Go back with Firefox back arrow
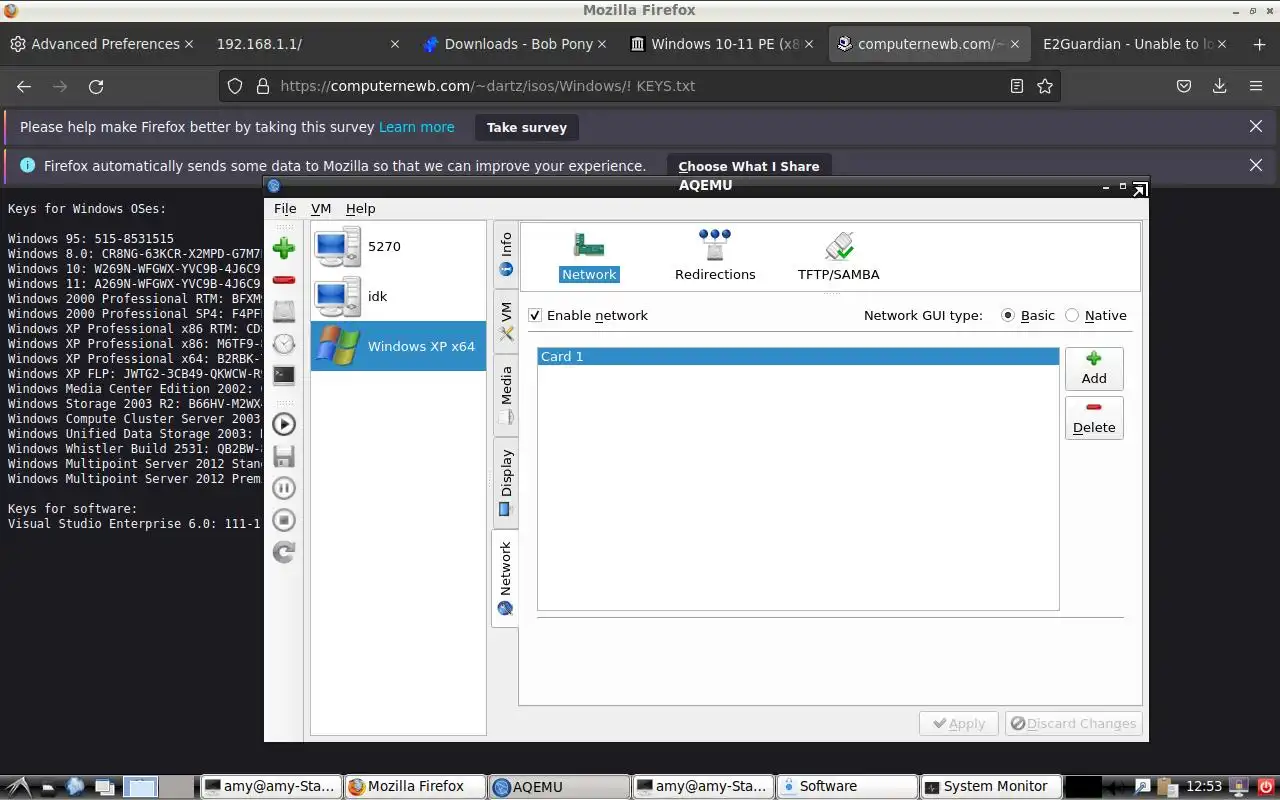Viewport: 1280px width, 800px height. click(x=24, y=86)
